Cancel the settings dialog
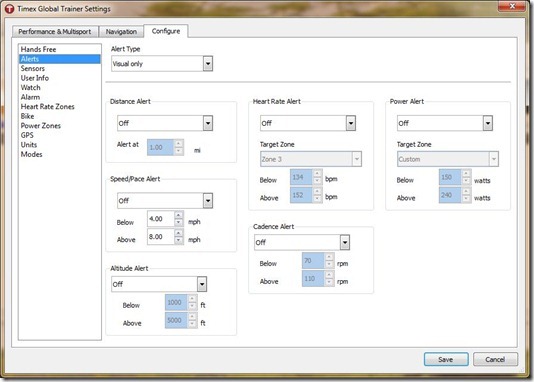This screenshot has height=382, width=534. pos(495,360)
